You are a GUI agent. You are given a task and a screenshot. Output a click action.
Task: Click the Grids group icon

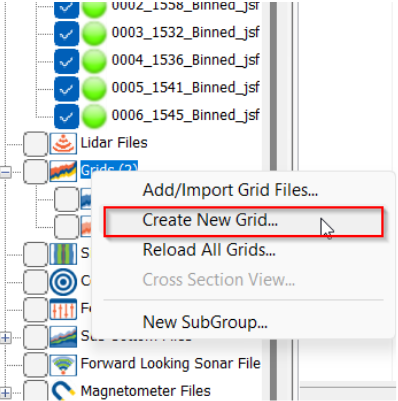point(63,171)
